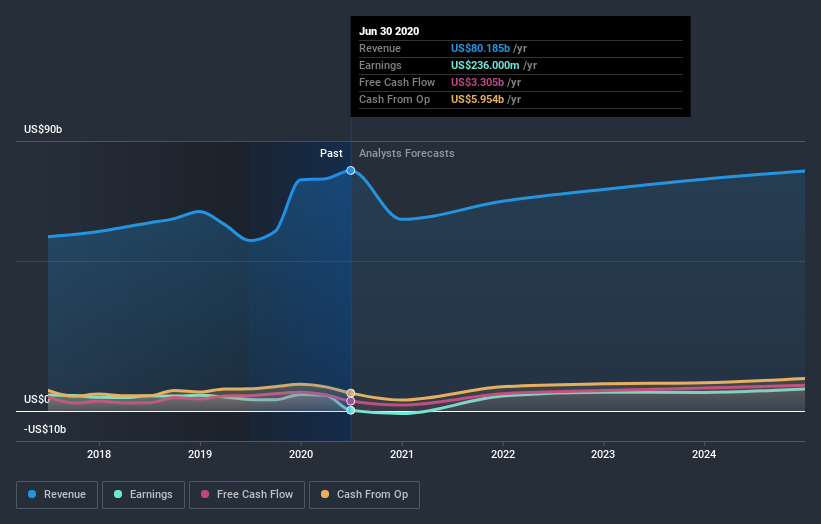Viewport: 821px width, 524px height.
Task: Click the 2020 x-axis label
Action: 301,454
